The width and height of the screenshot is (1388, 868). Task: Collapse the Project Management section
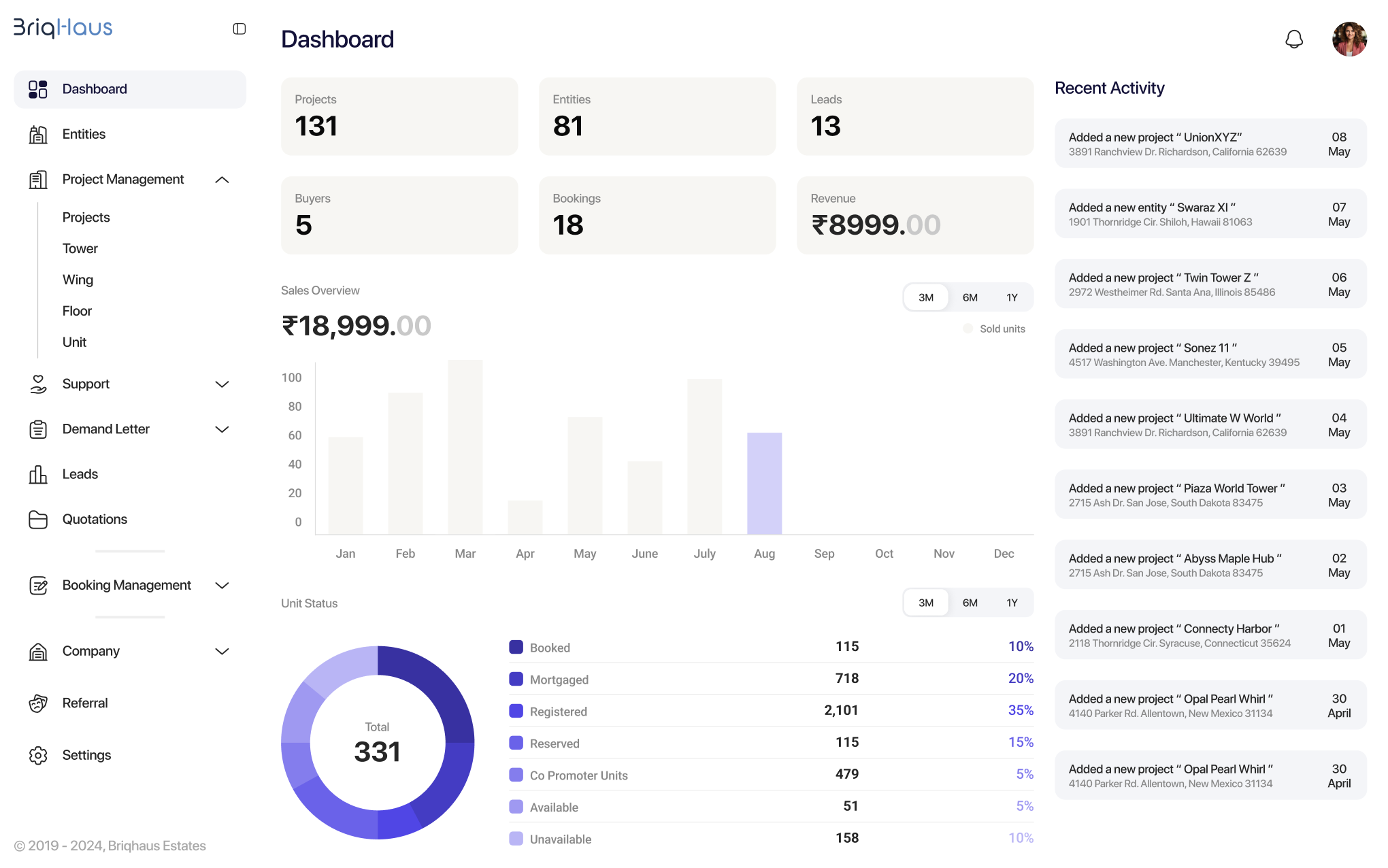[222, 180]
